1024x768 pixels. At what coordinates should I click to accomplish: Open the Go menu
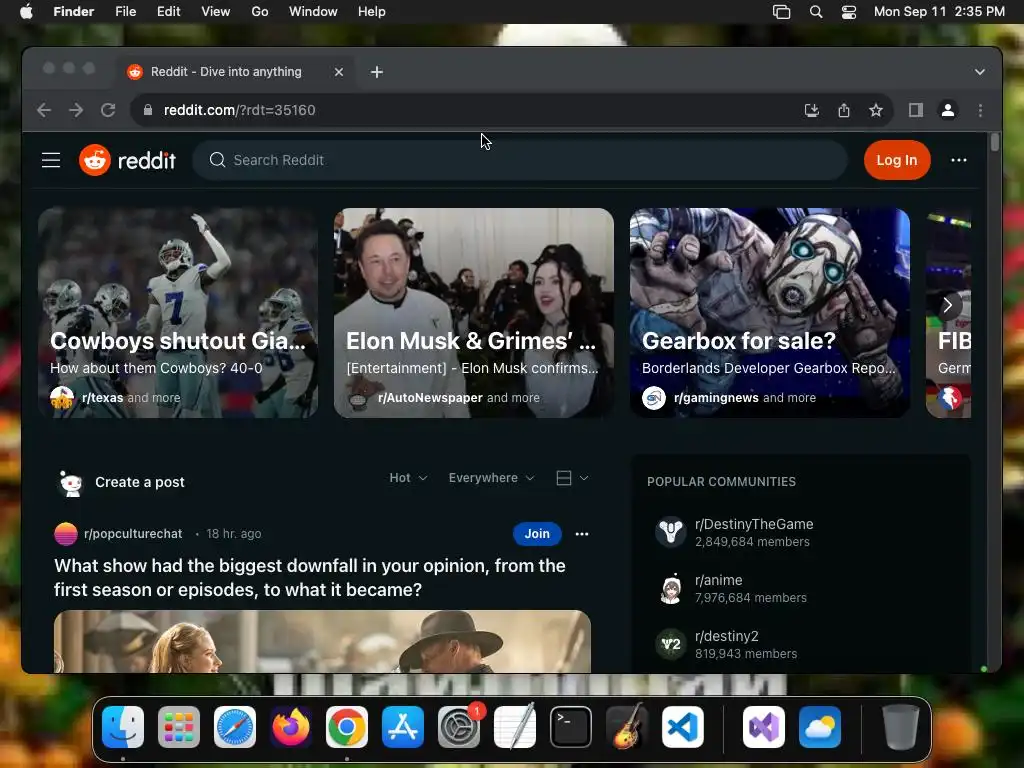[260, 12]
